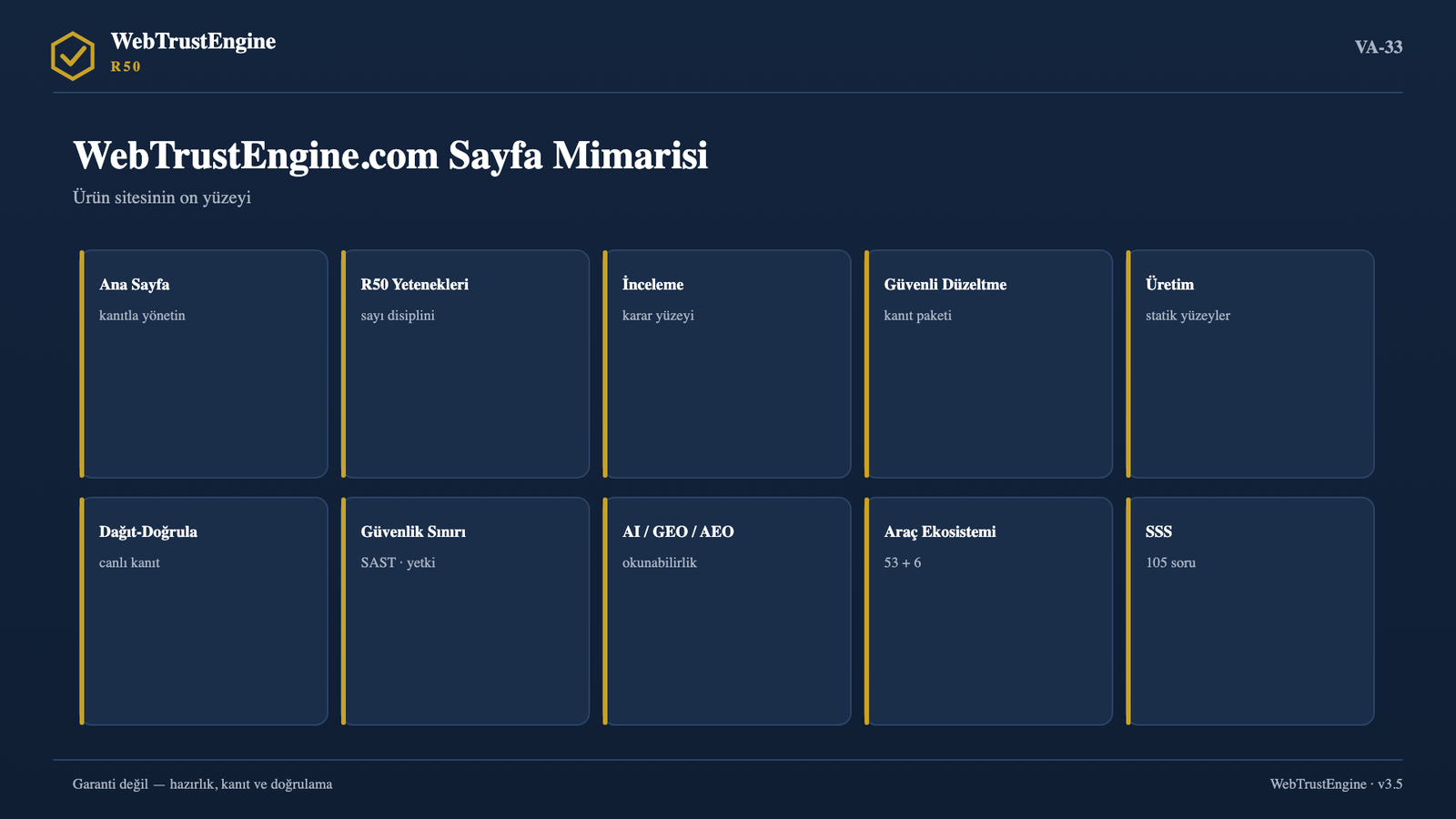Screen dimensions: 1456x819
Task: Select the İnceleme card title
Action: coord(652,284)
